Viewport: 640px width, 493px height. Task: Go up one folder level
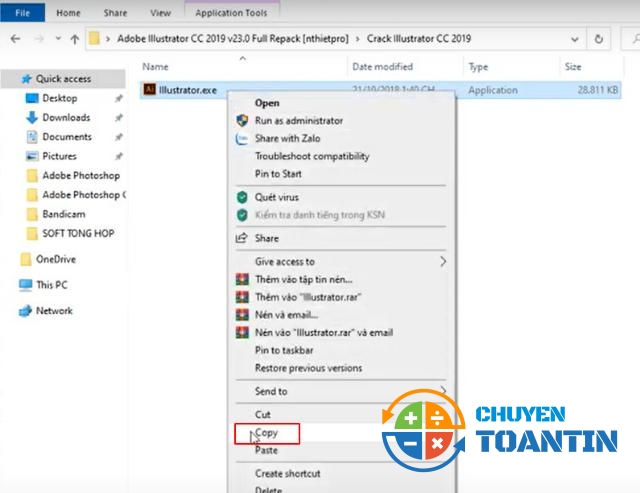tap(75, 39)
